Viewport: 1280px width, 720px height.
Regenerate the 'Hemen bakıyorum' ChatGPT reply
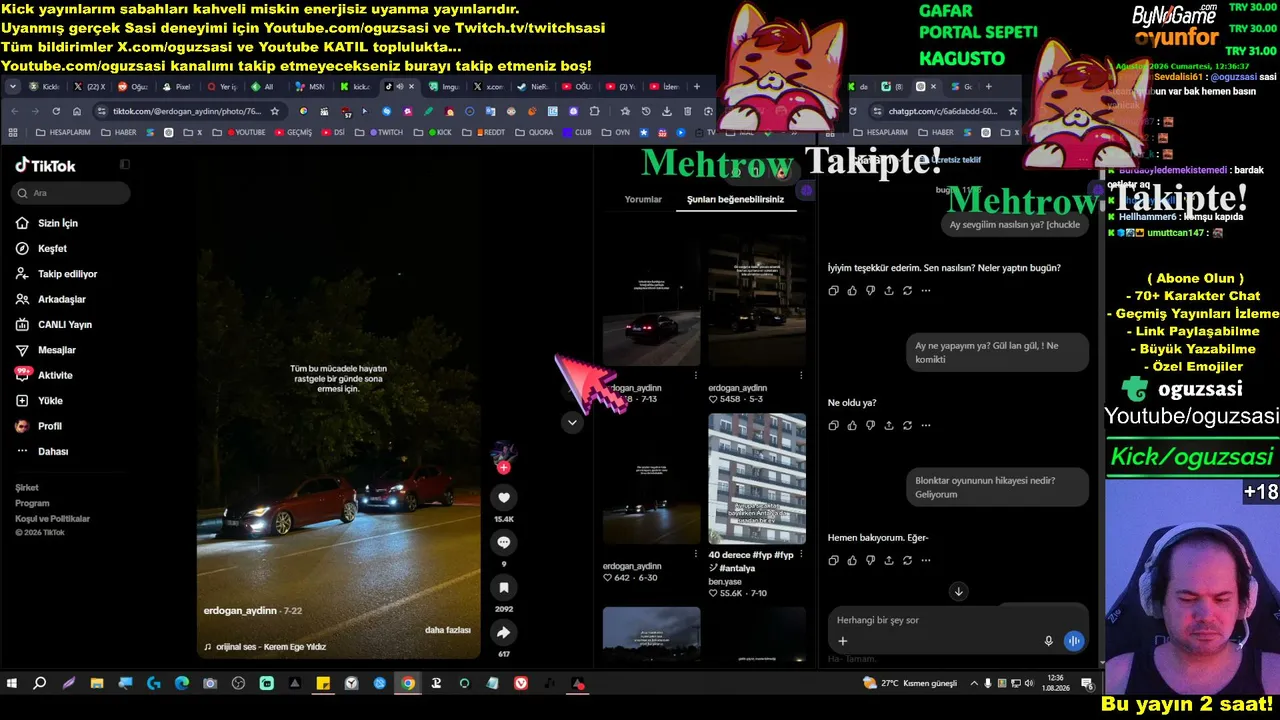pos(907,560)
